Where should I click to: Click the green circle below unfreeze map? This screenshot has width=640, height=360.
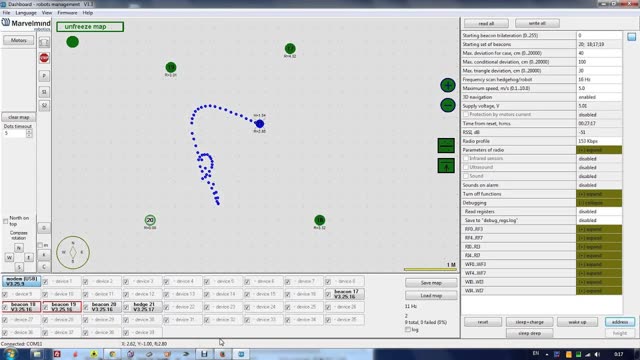[72, 42]
